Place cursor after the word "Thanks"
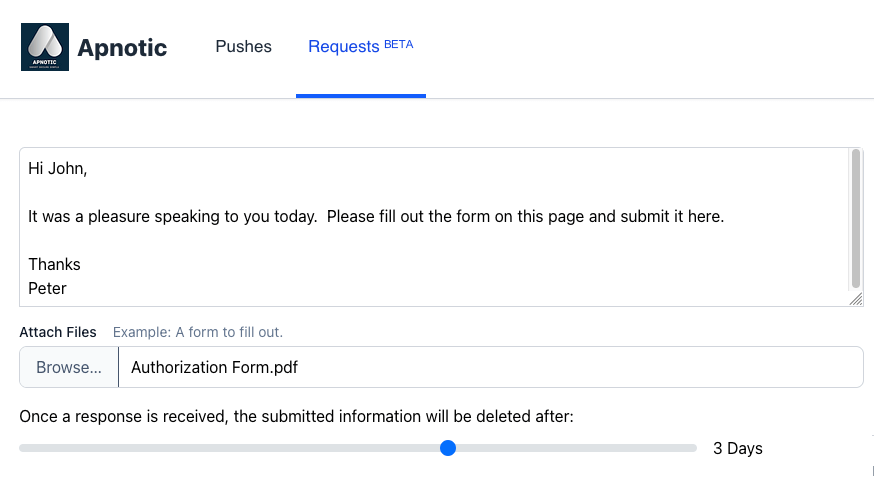The image size is (874, 480). pos(82,265)
